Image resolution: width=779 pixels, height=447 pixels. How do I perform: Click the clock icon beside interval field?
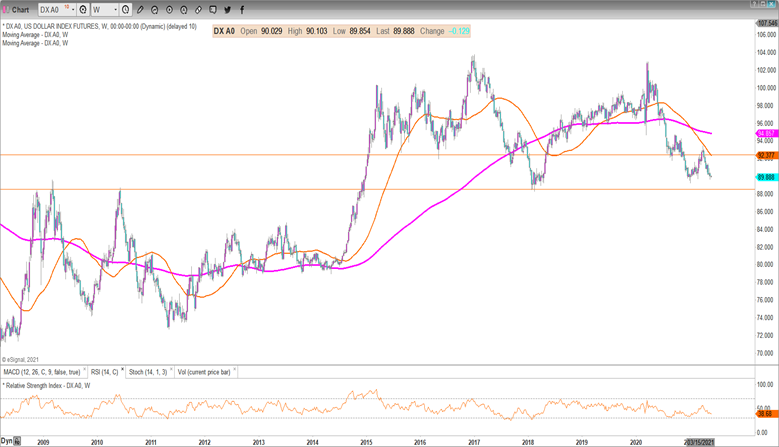(x=124, y=8)
